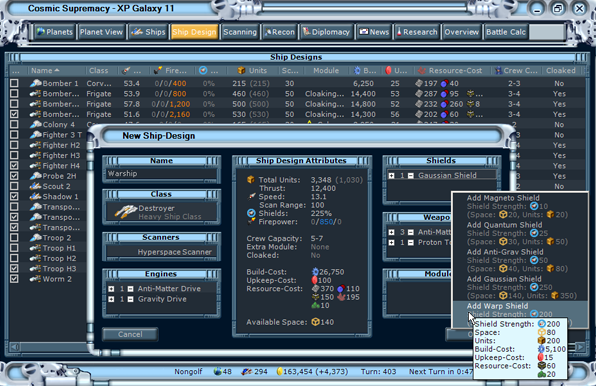The width and height of the screenshot is (596, 386).
Task: Click the Destroyer ship class icon
Action: coord(125,212)
